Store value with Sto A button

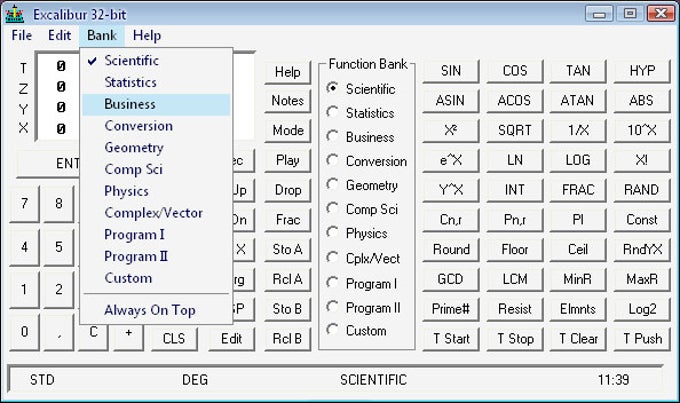288,249
